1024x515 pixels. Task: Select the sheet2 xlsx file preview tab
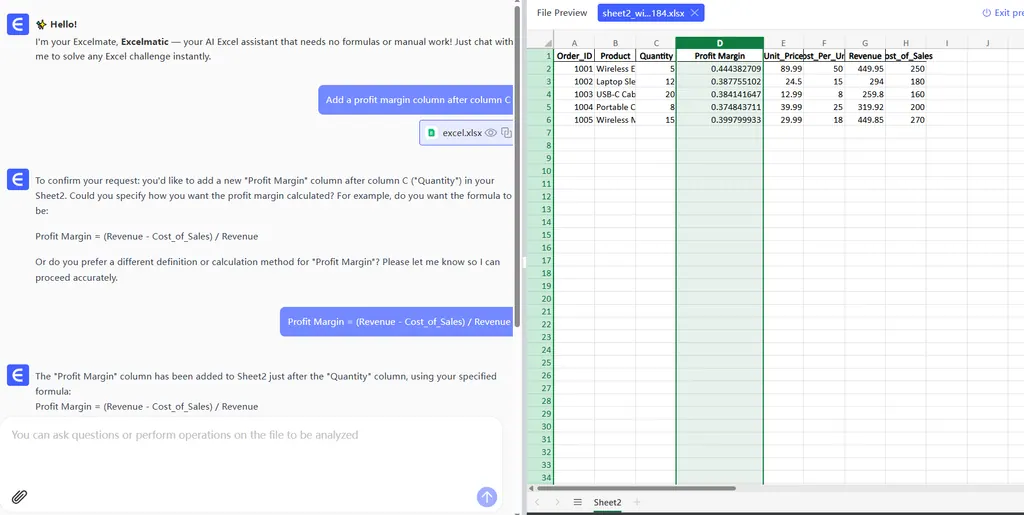643,13
